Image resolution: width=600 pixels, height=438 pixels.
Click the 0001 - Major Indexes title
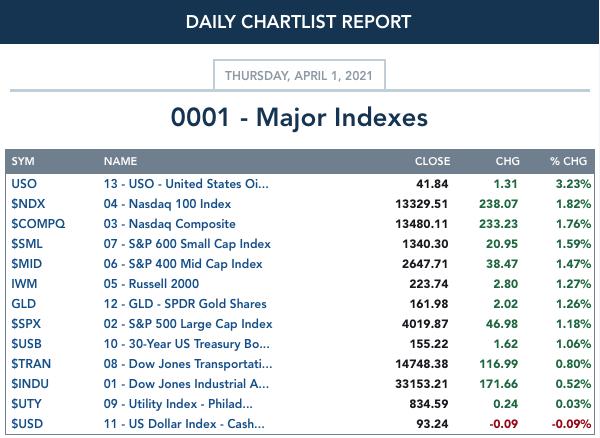coord(299,117)
